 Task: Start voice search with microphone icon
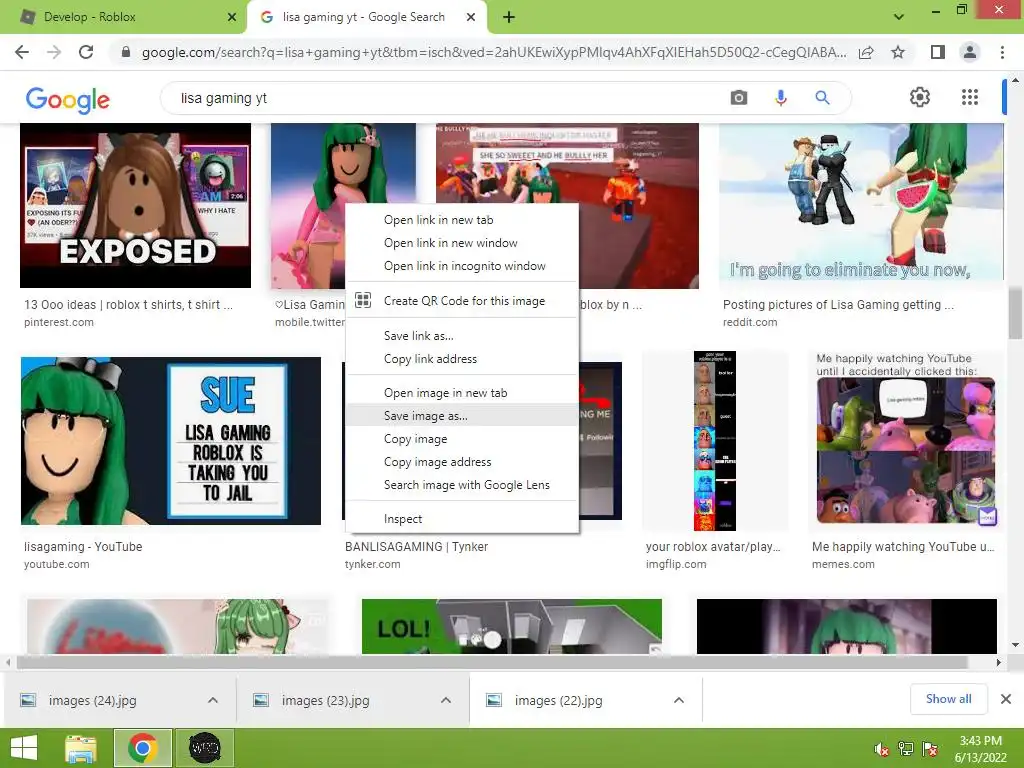(780, 98)
